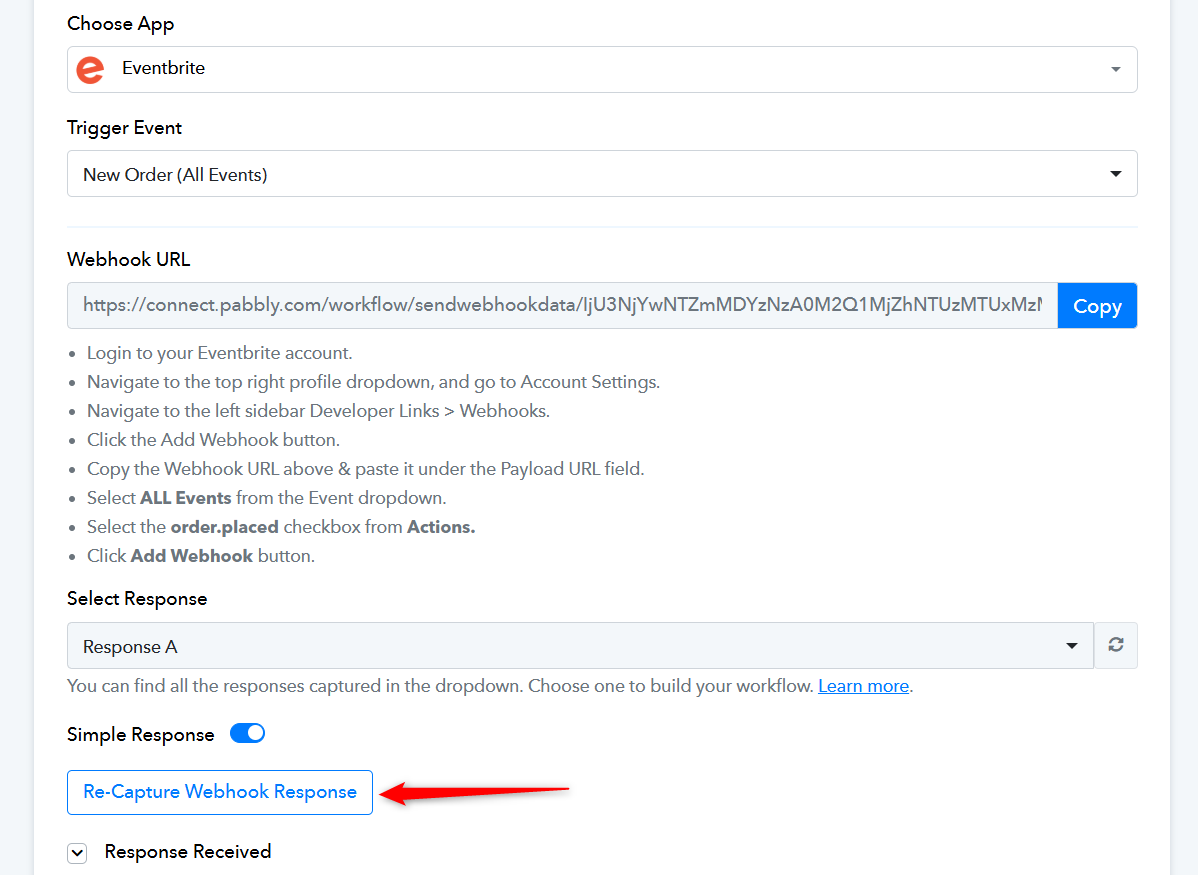
Task: Click the Response Received chevron icon
Action: click(77, 853)
